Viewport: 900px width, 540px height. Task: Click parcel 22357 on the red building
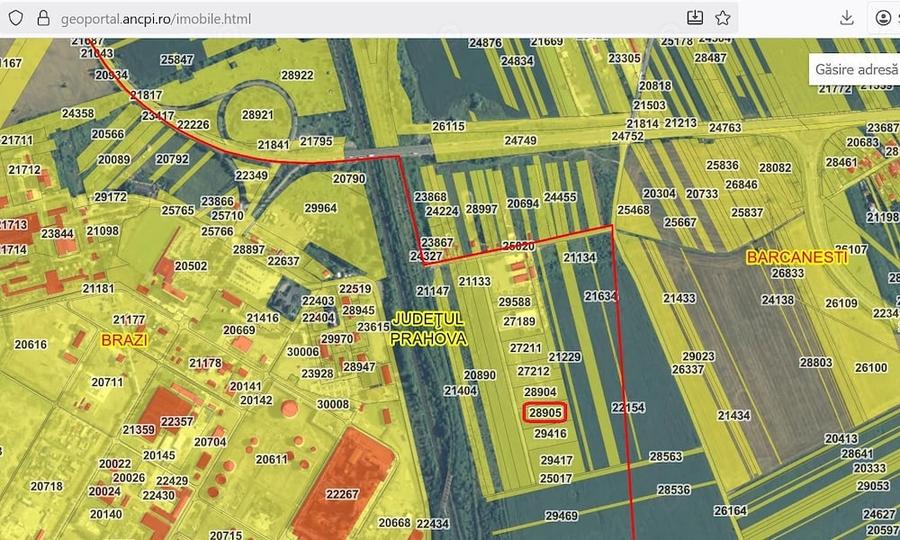(x=177, y=421)
